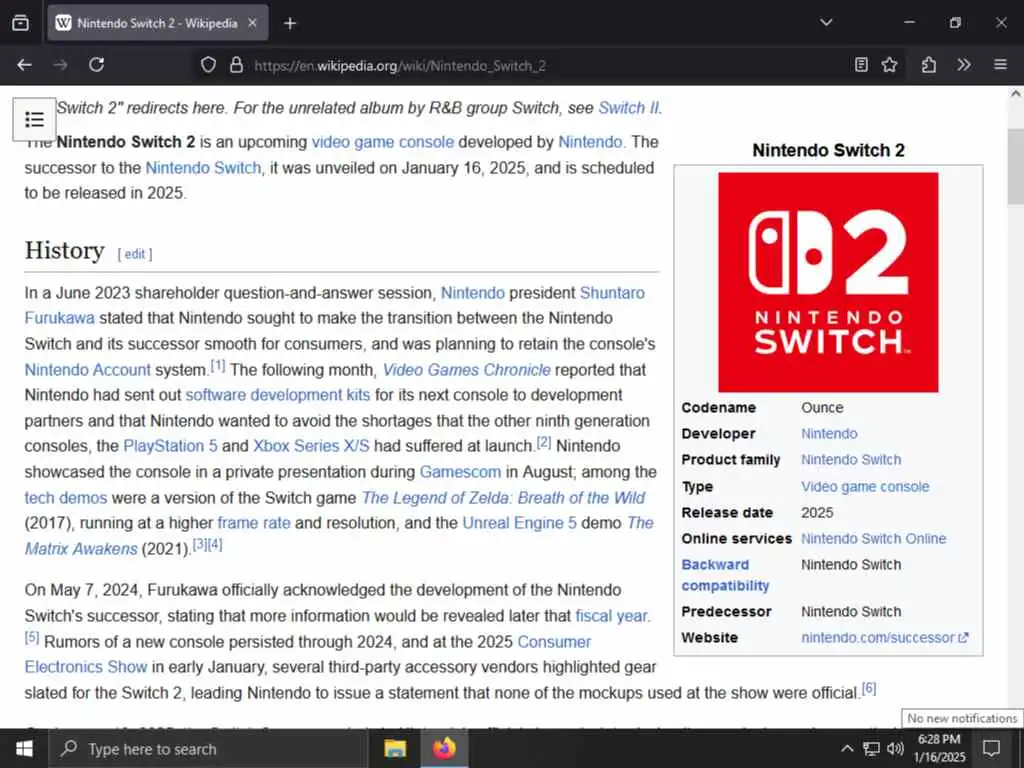Open the Product family Nintendo Switch link
This screenshot has width=1024, height=768.
851,460
